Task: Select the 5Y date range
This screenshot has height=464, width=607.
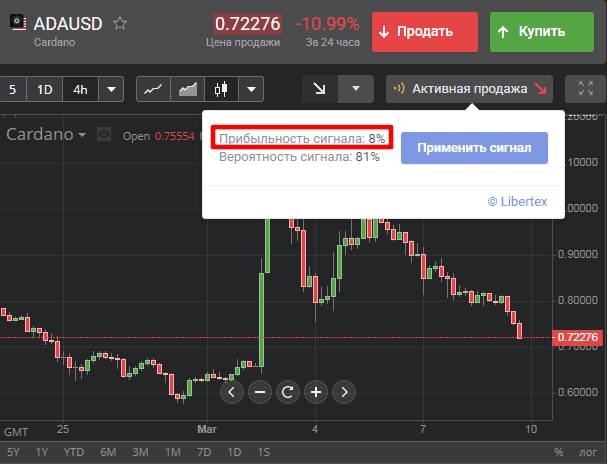Action: coord(13,452)
